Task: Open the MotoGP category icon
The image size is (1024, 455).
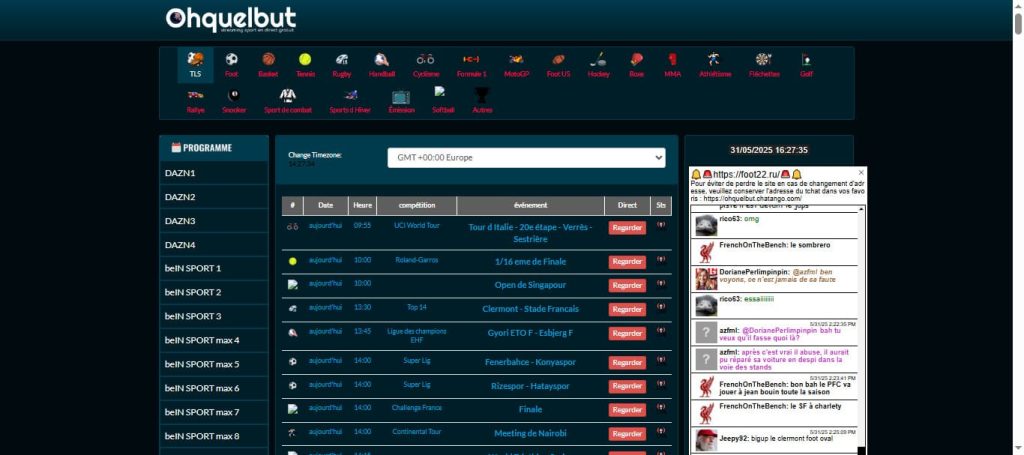Action: 516,59
